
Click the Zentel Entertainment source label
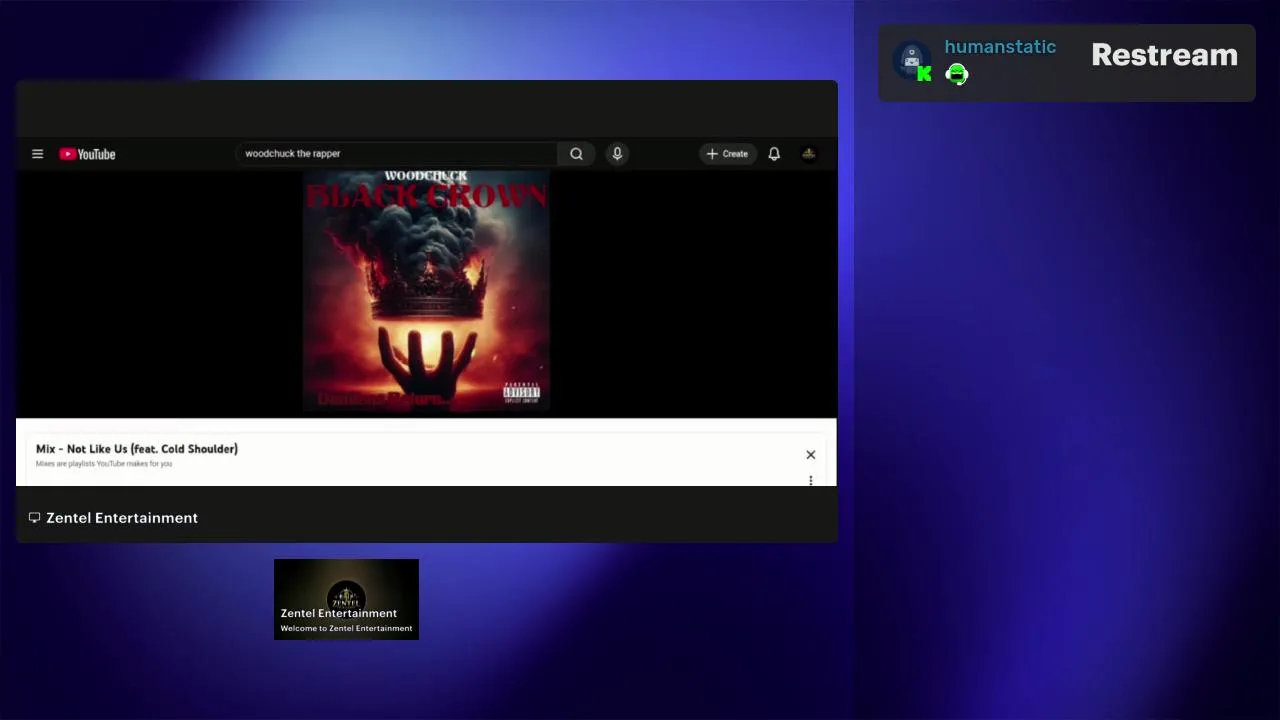(122, 518)
